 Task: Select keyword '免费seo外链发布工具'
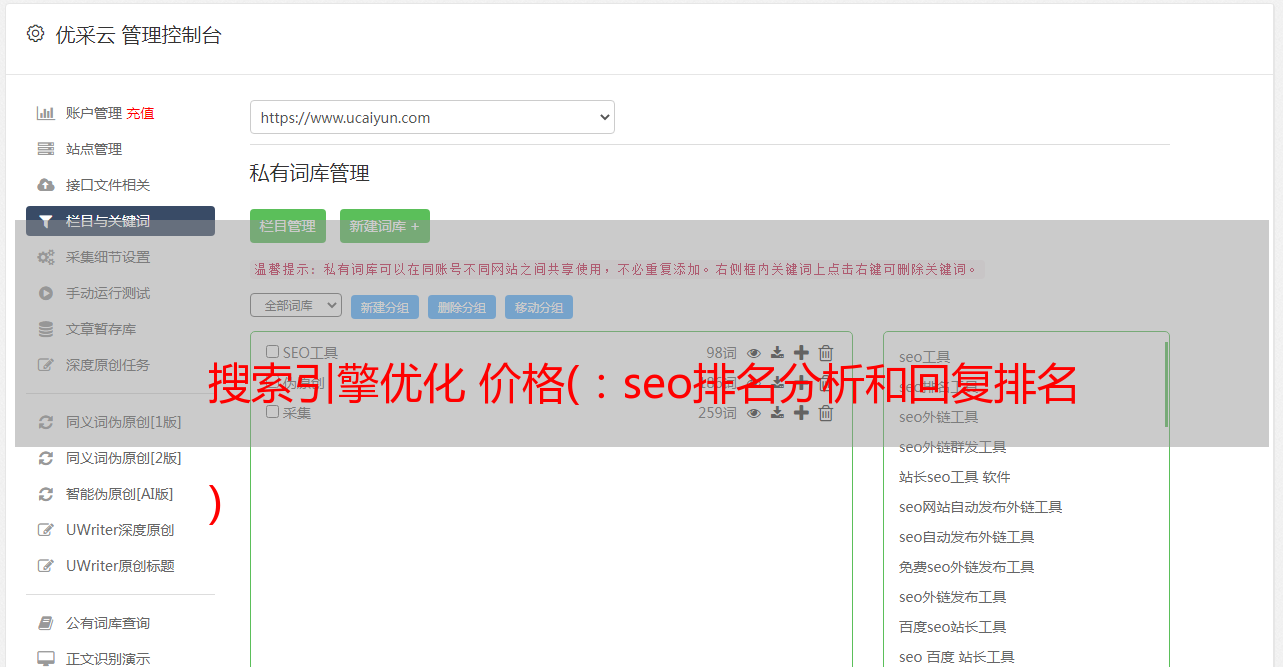[967, 567]
